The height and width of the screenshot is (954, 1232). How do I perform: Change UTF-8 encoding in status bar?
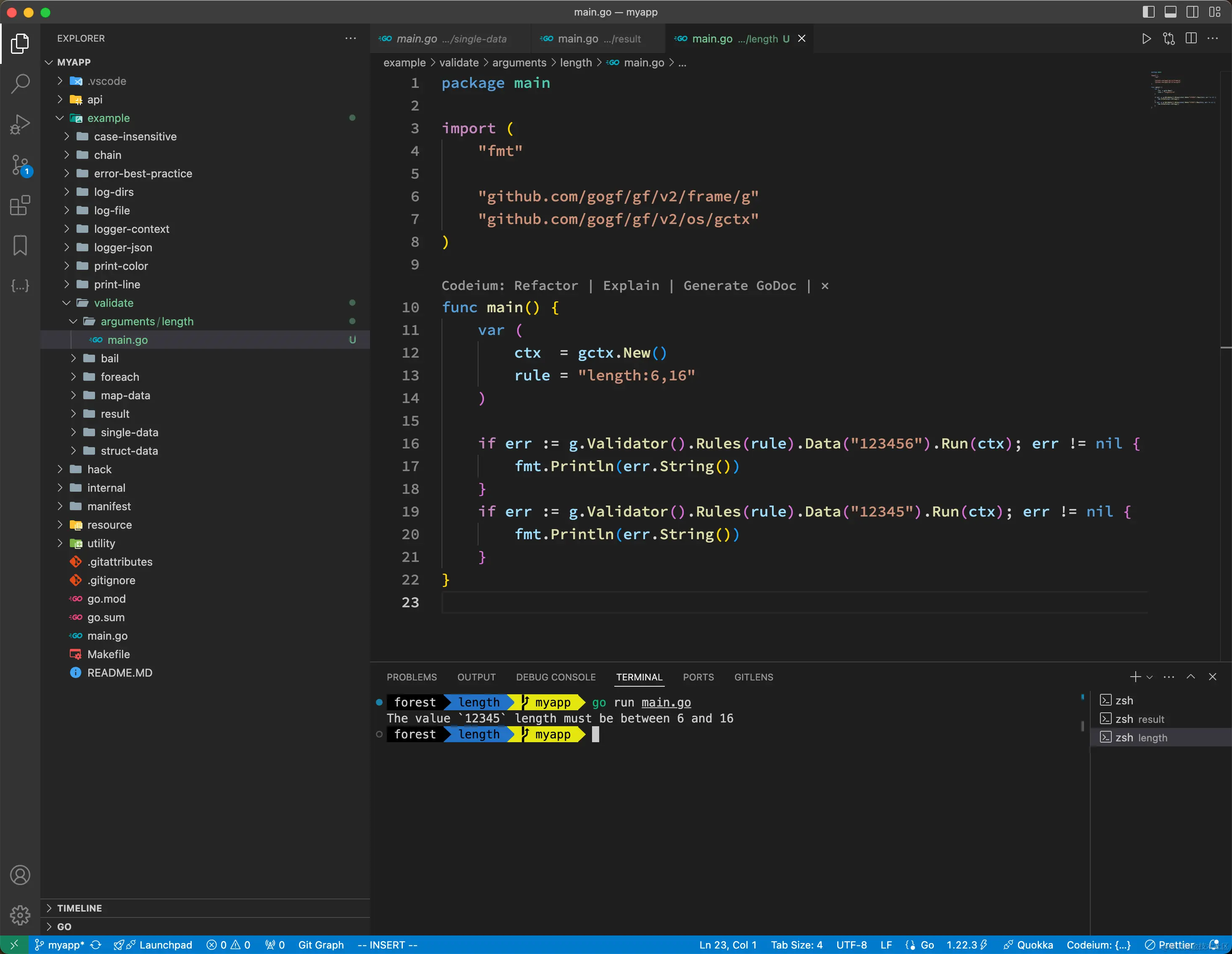coord(851,945)
